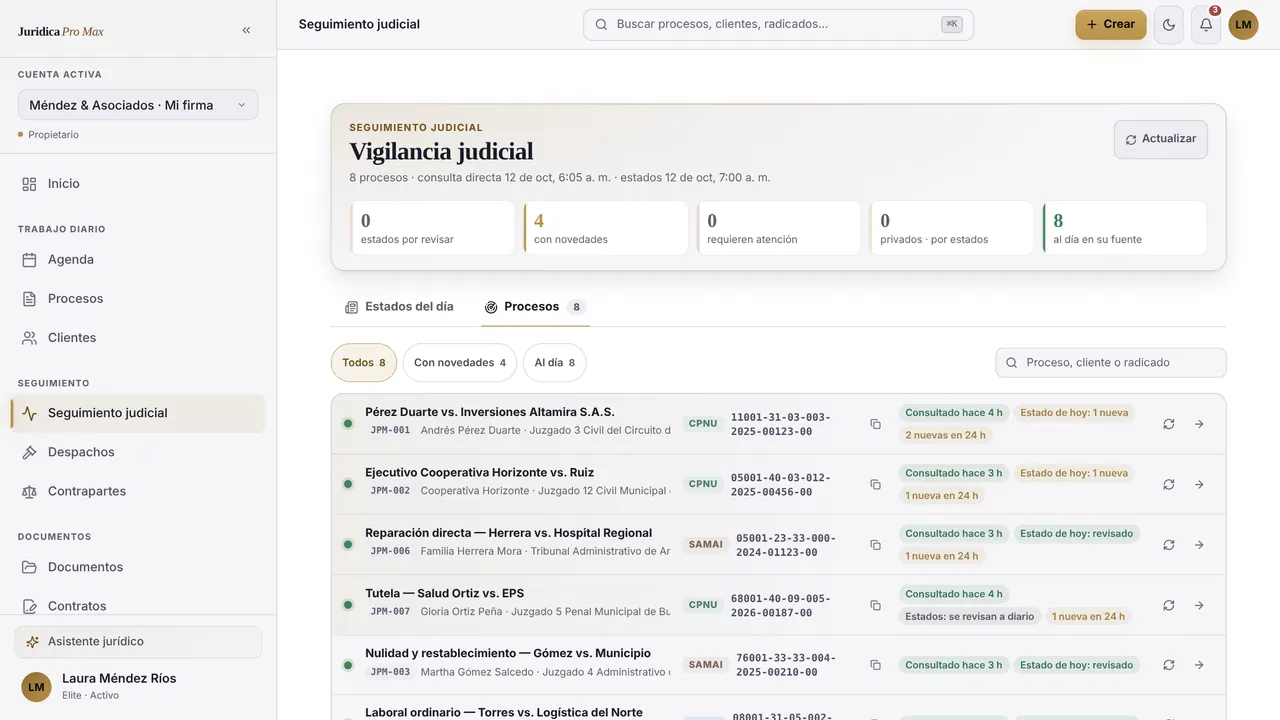Refresh the Ejecutivo Cooperativa Horizonte process
This screenshot has height=720, width=1280.
coord(1168,484)
